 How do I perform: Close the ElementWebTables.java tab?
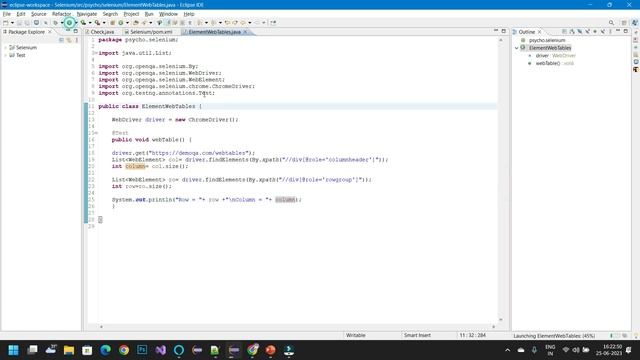245,32
